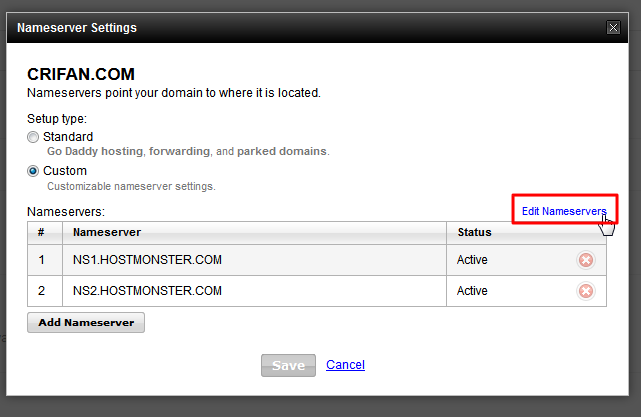Click the CRIFAN.COM domain heading
641x417 pixels.
[x=80, y=75]
